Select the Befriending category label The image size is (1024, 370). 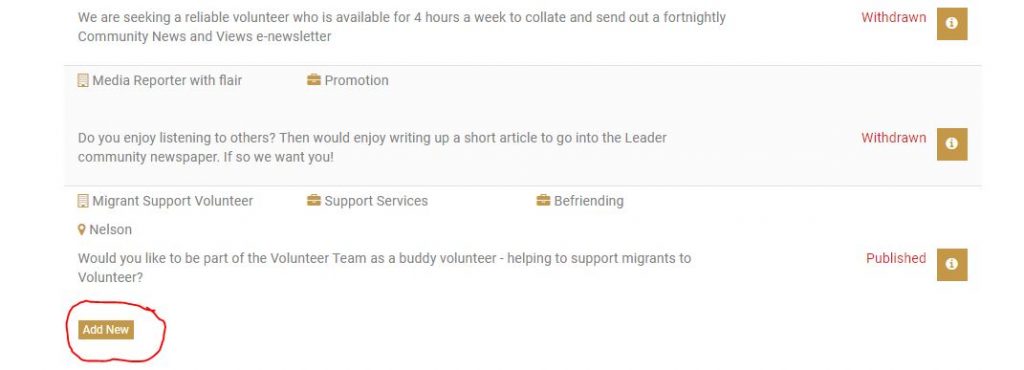pos(588,201)
